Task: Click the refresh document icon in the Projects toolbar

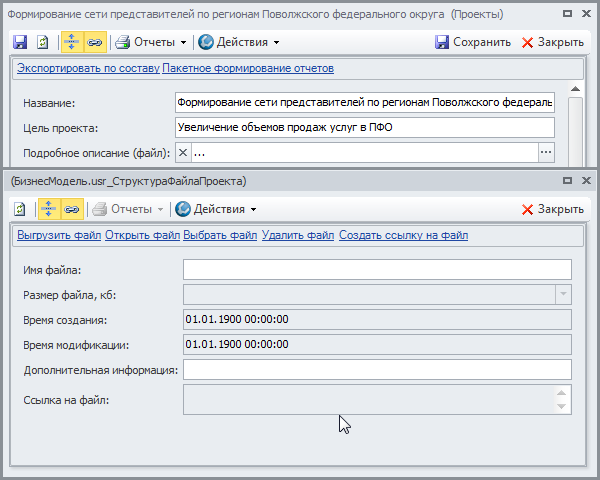Action: tap(43, 42)
